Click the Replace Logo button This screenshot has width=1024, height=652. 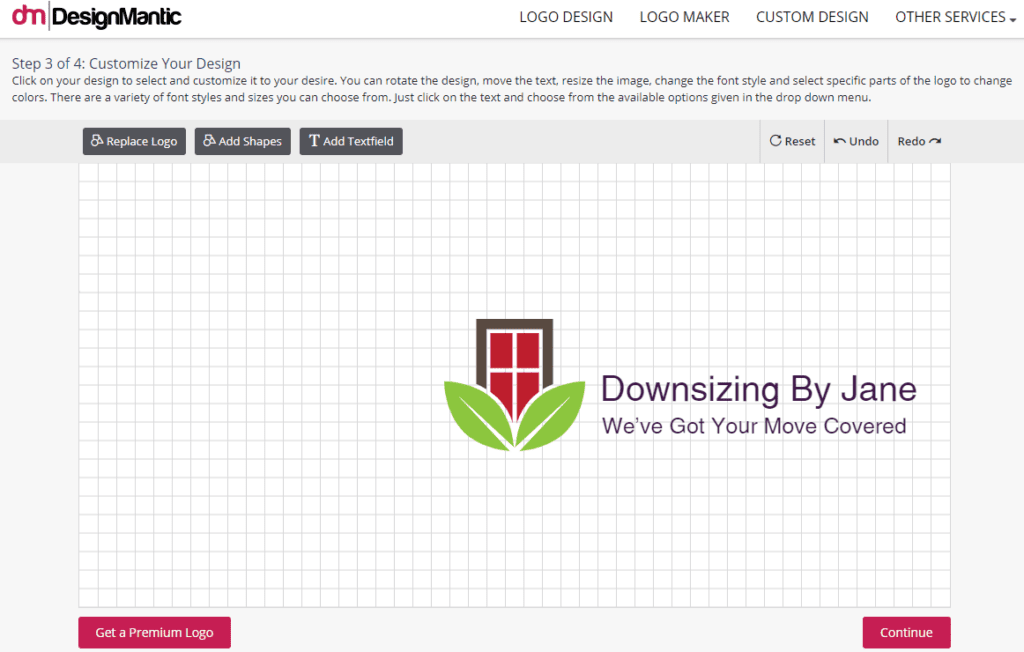(135, 141)
